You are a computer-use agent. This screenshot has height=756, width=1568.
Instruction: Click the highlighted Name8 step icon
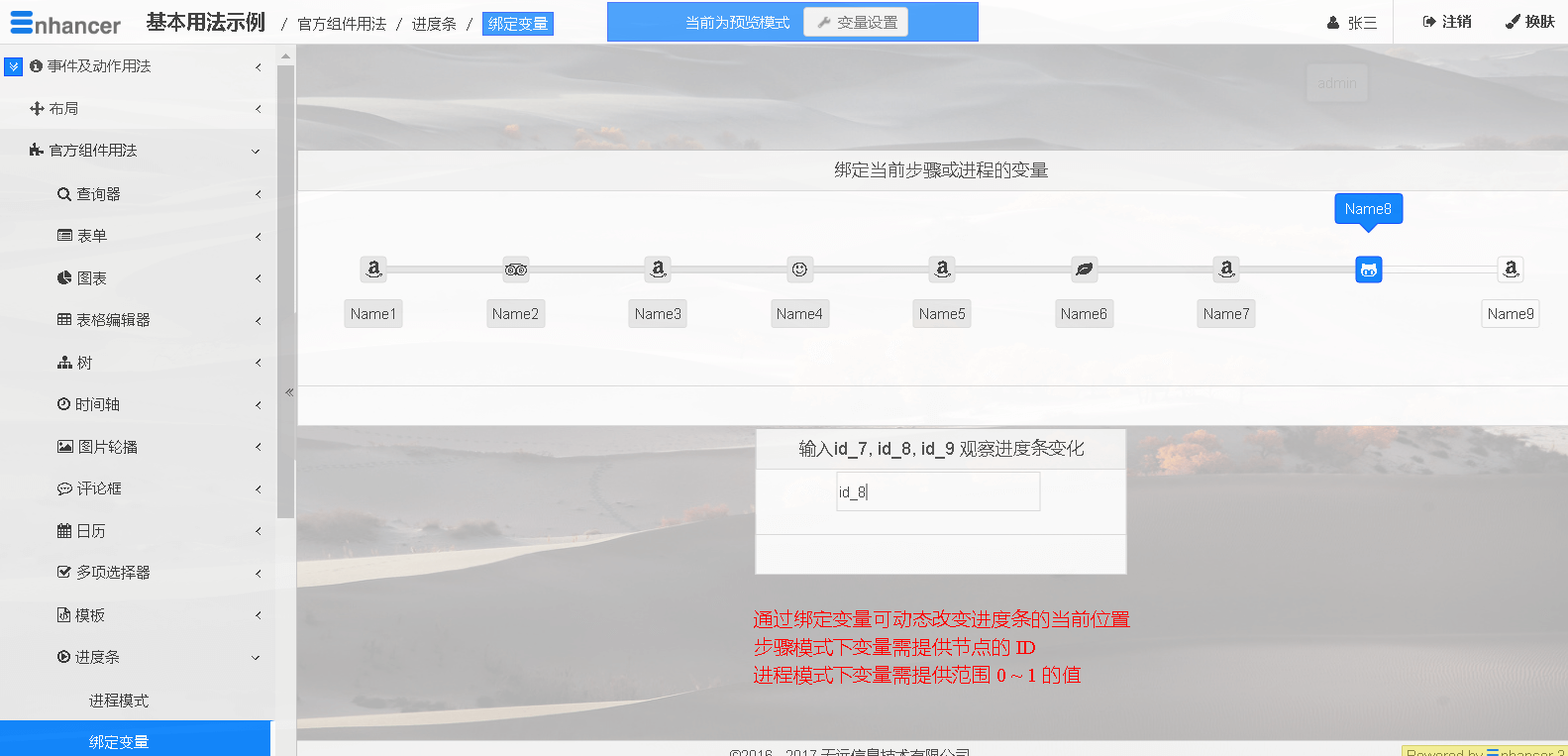[1368, 270]
